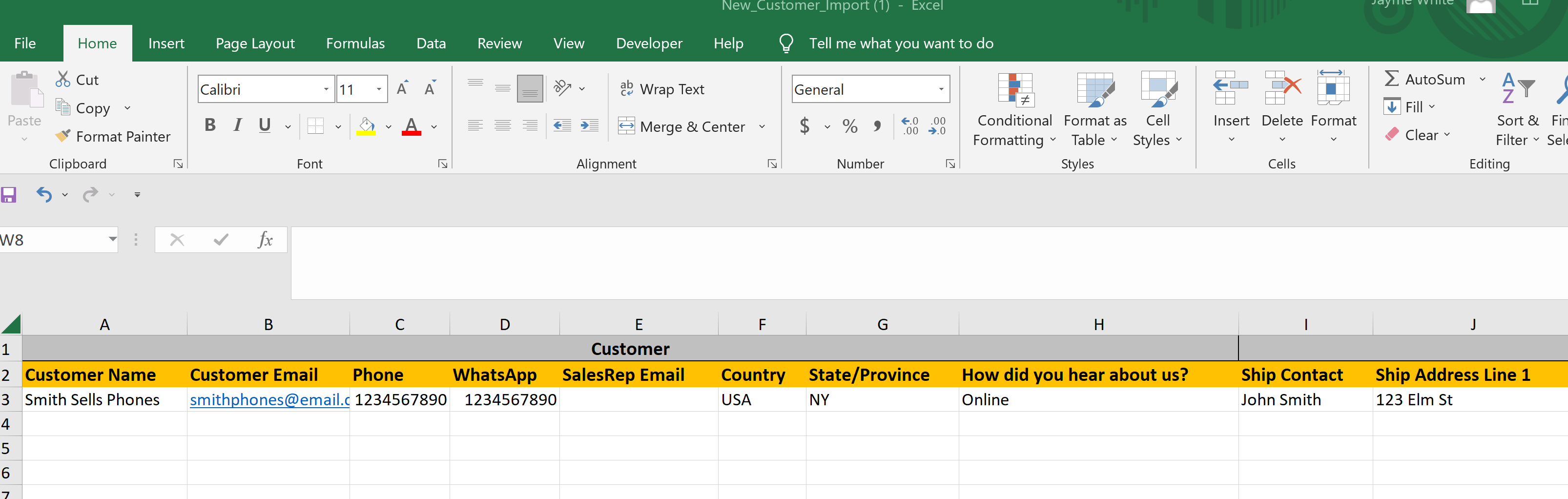Image resolution: width=1568 pixels, height=499 pixels.
Task: Align text right
Action: [530, 126]
